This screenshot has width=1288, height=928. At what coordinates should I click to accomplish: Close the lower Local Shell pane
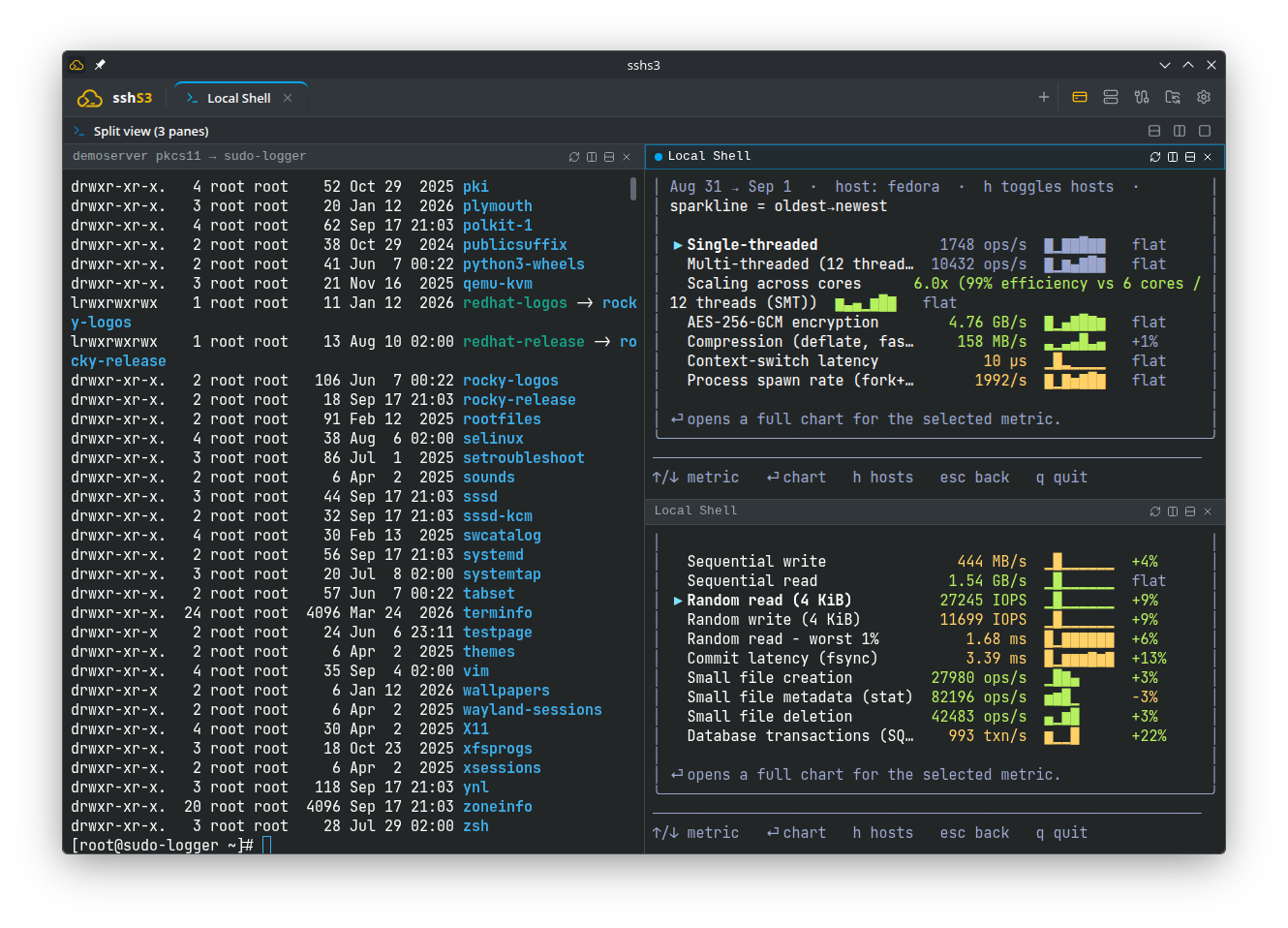[1208, 511]
